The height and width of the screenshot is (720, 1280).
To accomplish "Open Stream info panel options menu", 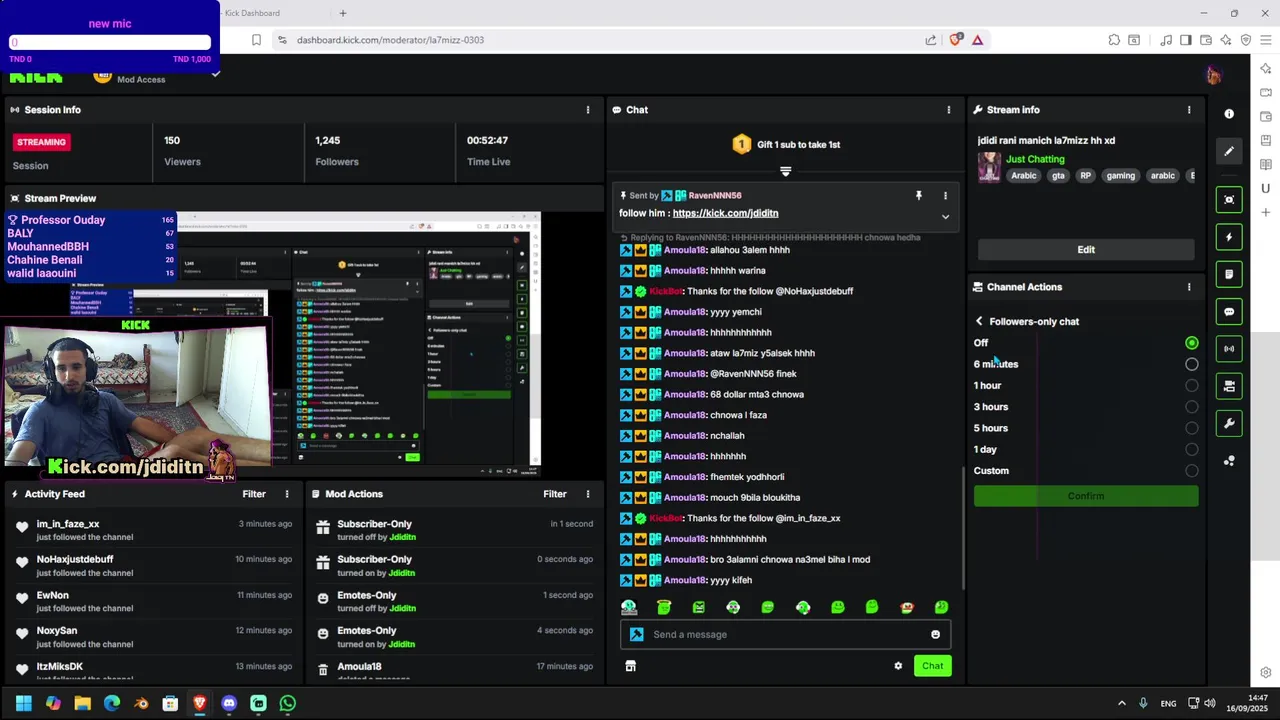I will click(x=1189, y=110).
